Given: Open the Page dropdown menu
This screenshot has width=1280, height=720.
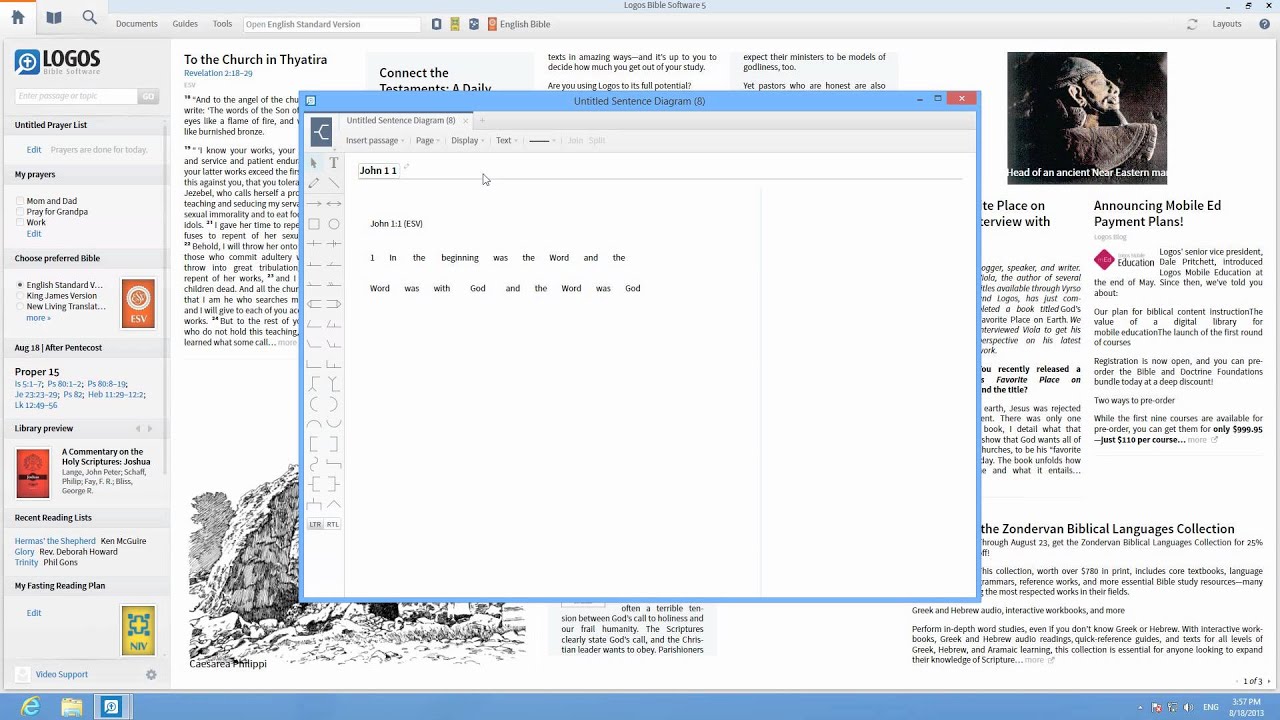Looking at the screenshot, I should tap(428, 141).
